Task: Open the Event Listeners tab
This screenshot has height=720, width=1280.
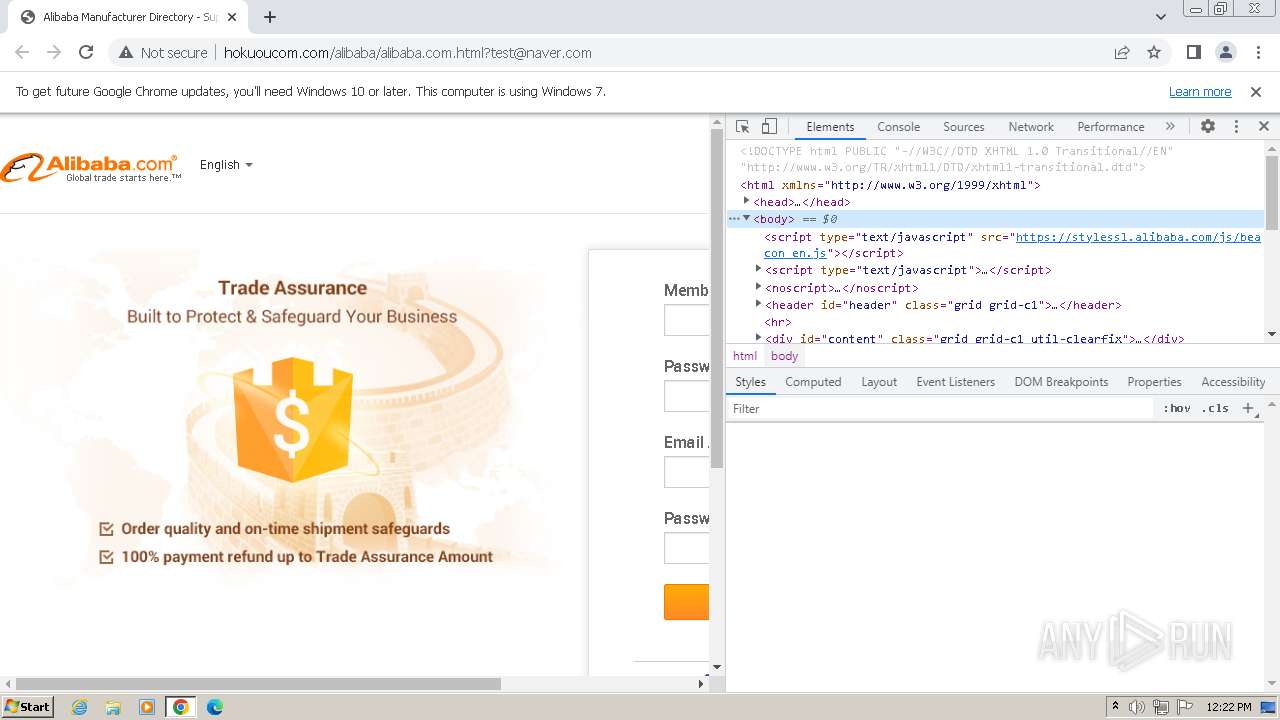Action: 955,382
